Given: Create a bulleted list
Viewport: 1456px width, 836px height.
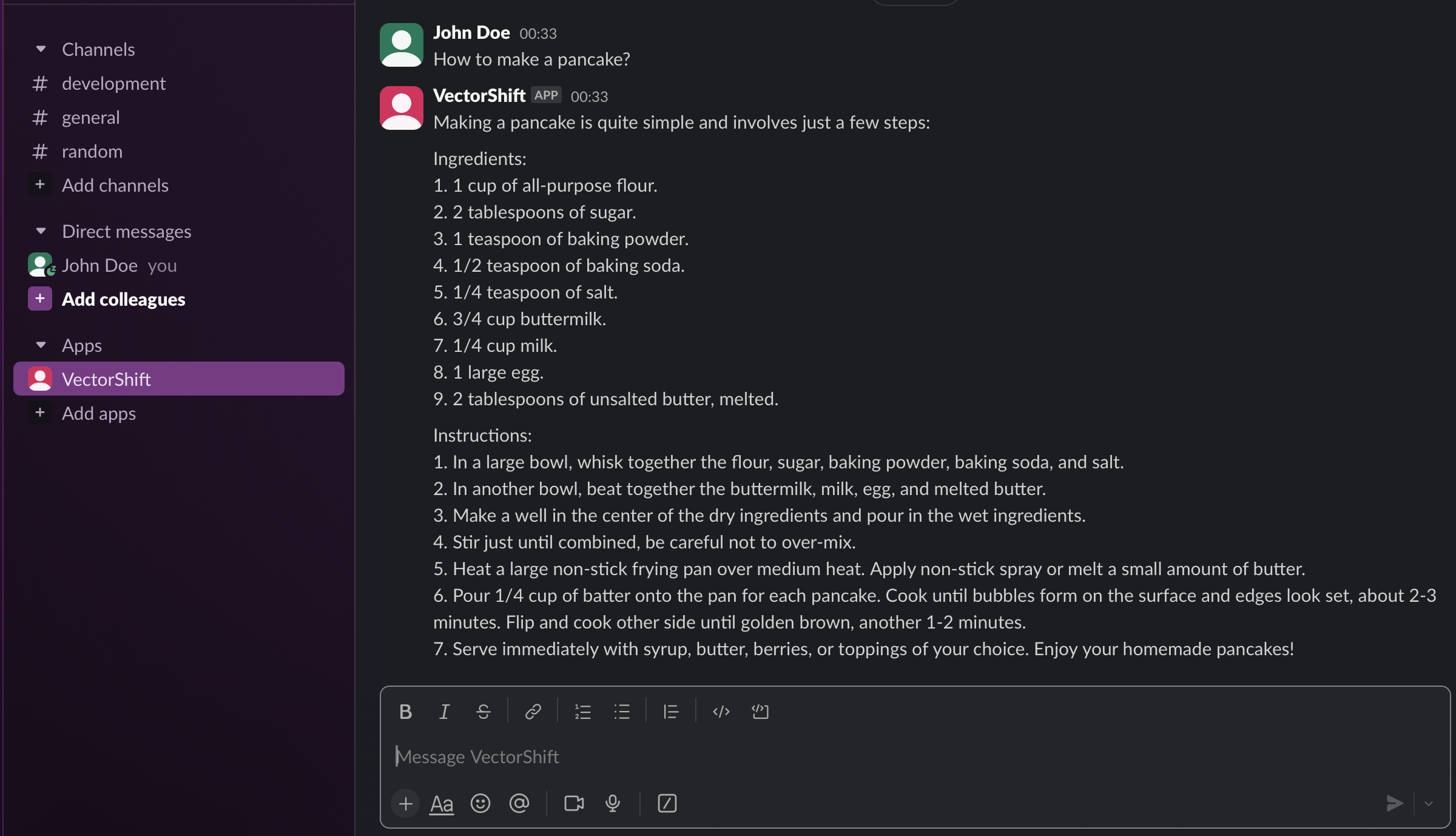Looking at the screenshot, I should [x=622, y=712].
